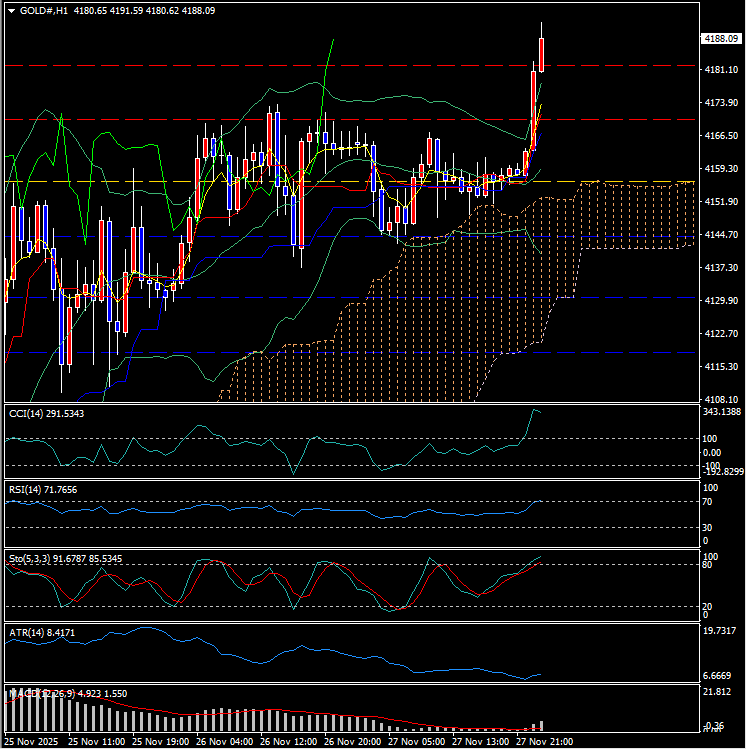
Task: Select the current price tag 4188.09
Action: 720,38
